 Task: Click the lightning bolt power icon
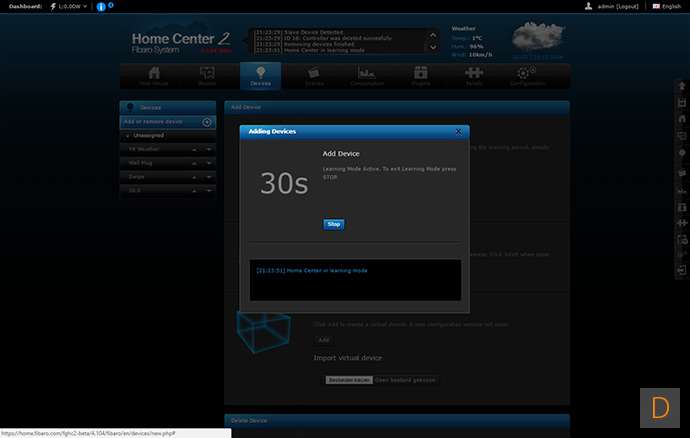click(53, 7)
